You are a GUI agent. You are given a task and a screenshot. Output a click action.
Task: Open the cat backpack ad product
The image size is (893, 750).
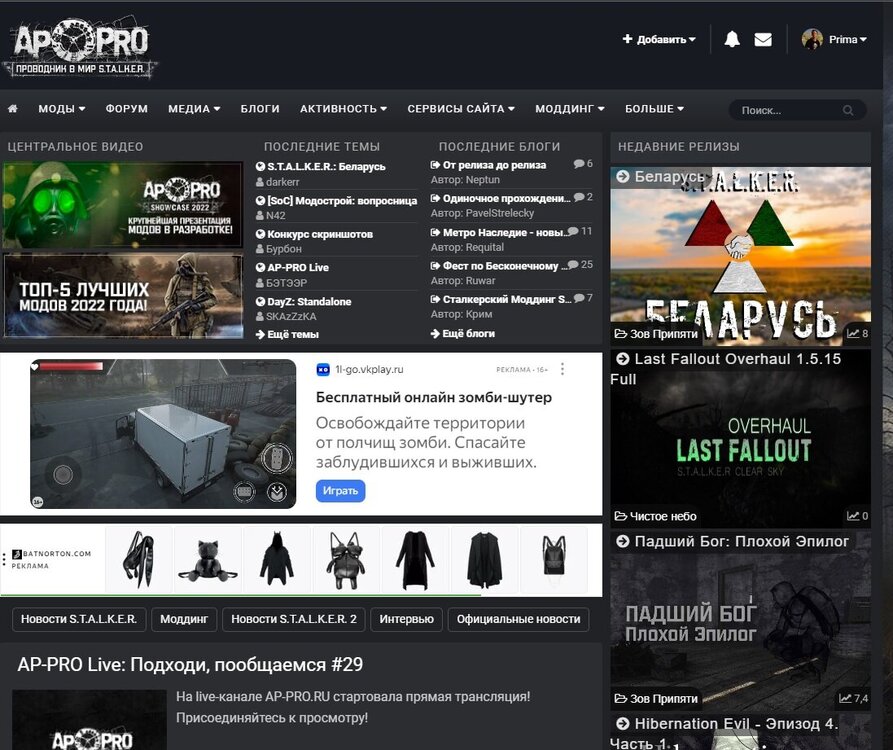click(x=208, y=559)
